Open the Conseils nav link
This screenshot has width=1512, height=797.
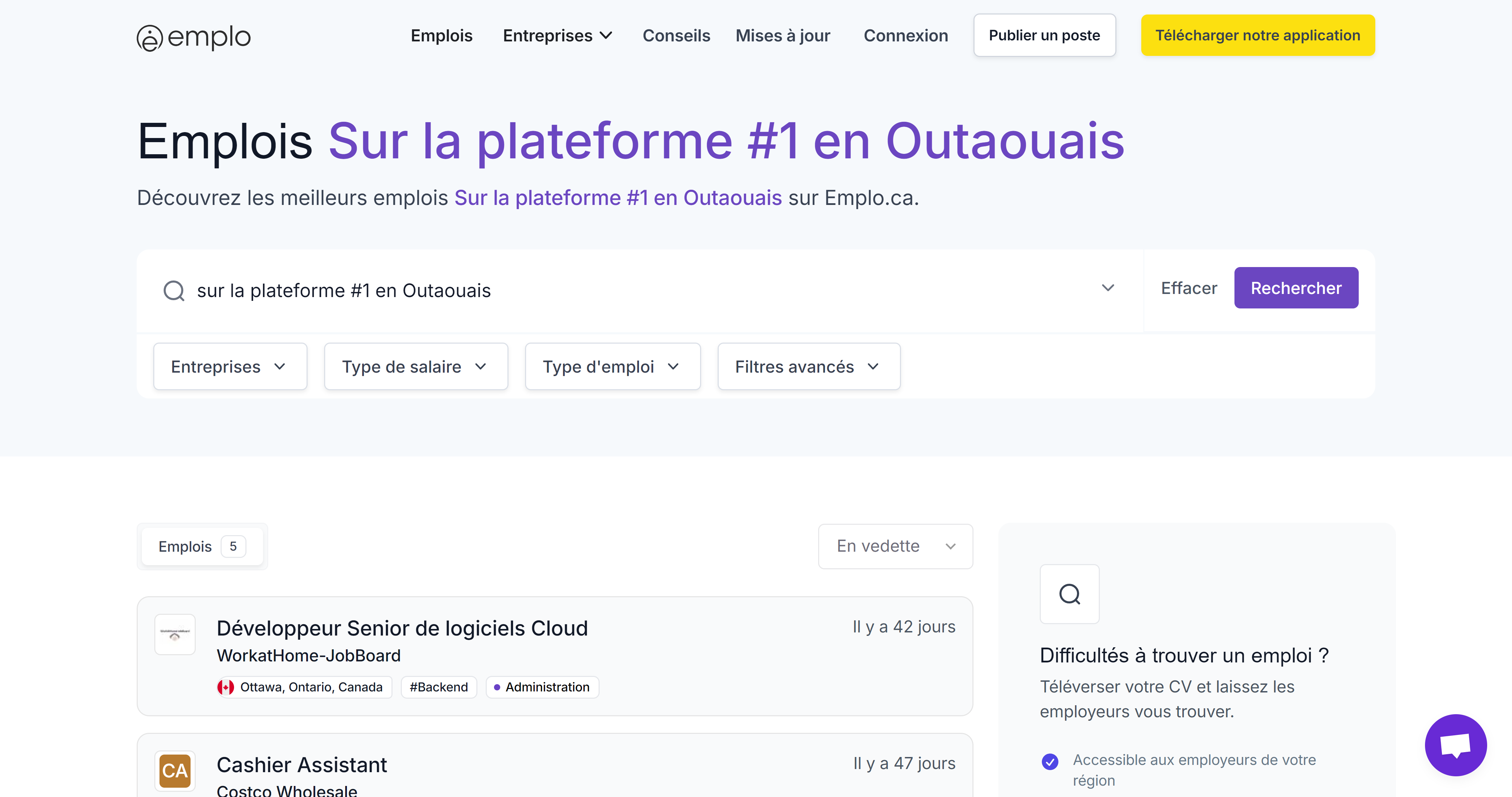pyautogui.click(x=676, y=36)
